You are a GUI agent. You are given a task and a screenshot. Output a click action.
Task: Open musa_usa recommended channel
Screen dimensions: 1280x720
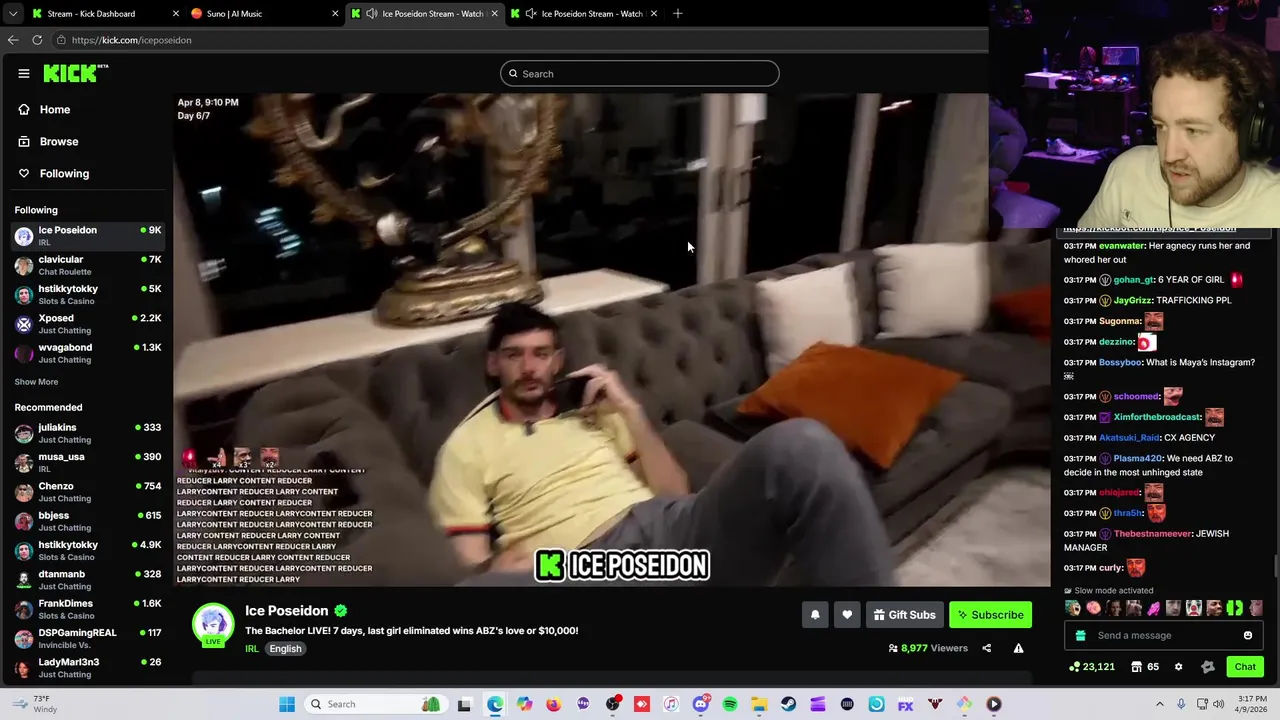point(88,462)
